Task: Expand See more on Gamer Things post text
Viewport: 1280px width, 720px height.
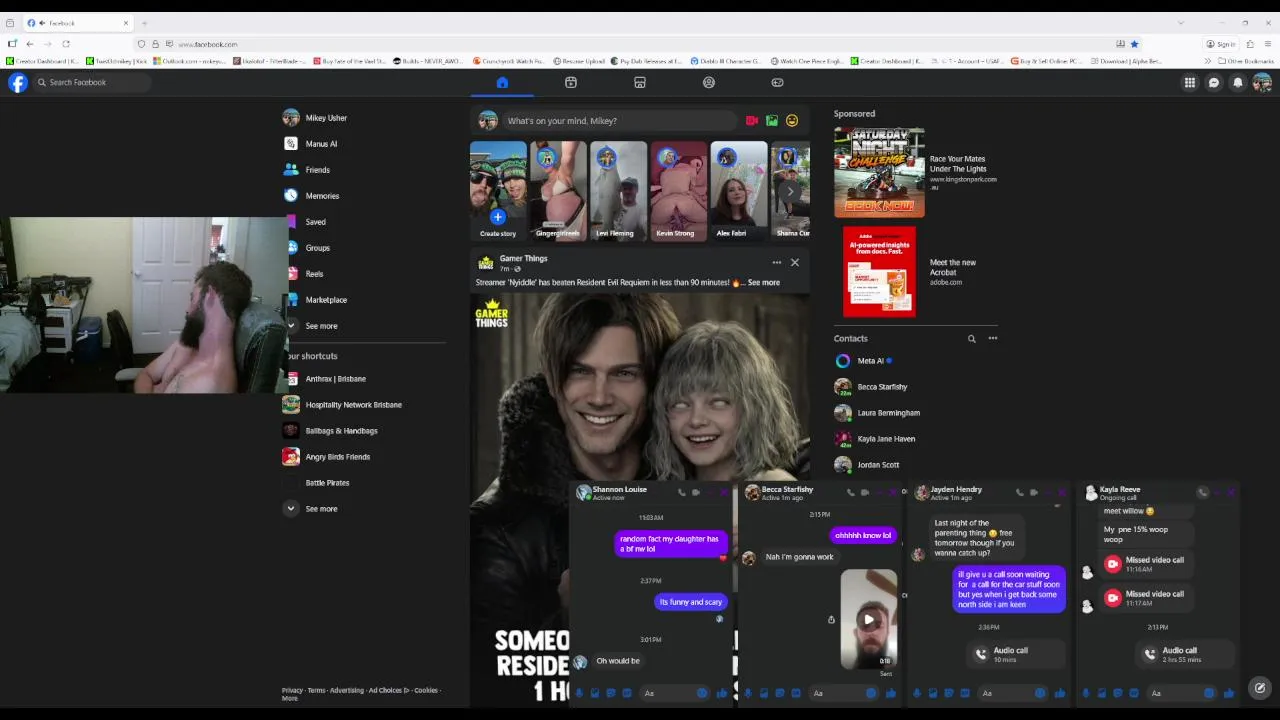Action: point(763,283)
